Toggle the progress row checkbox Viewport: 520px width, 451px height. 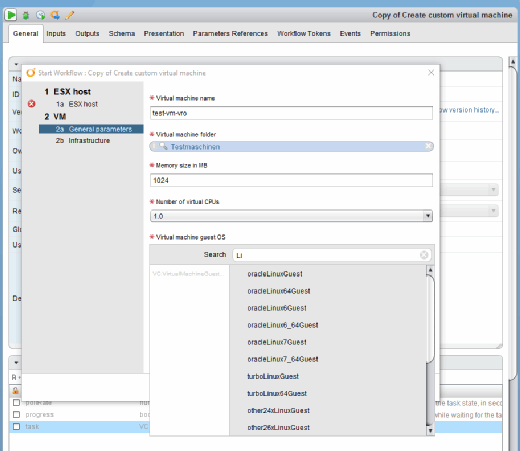16,414
